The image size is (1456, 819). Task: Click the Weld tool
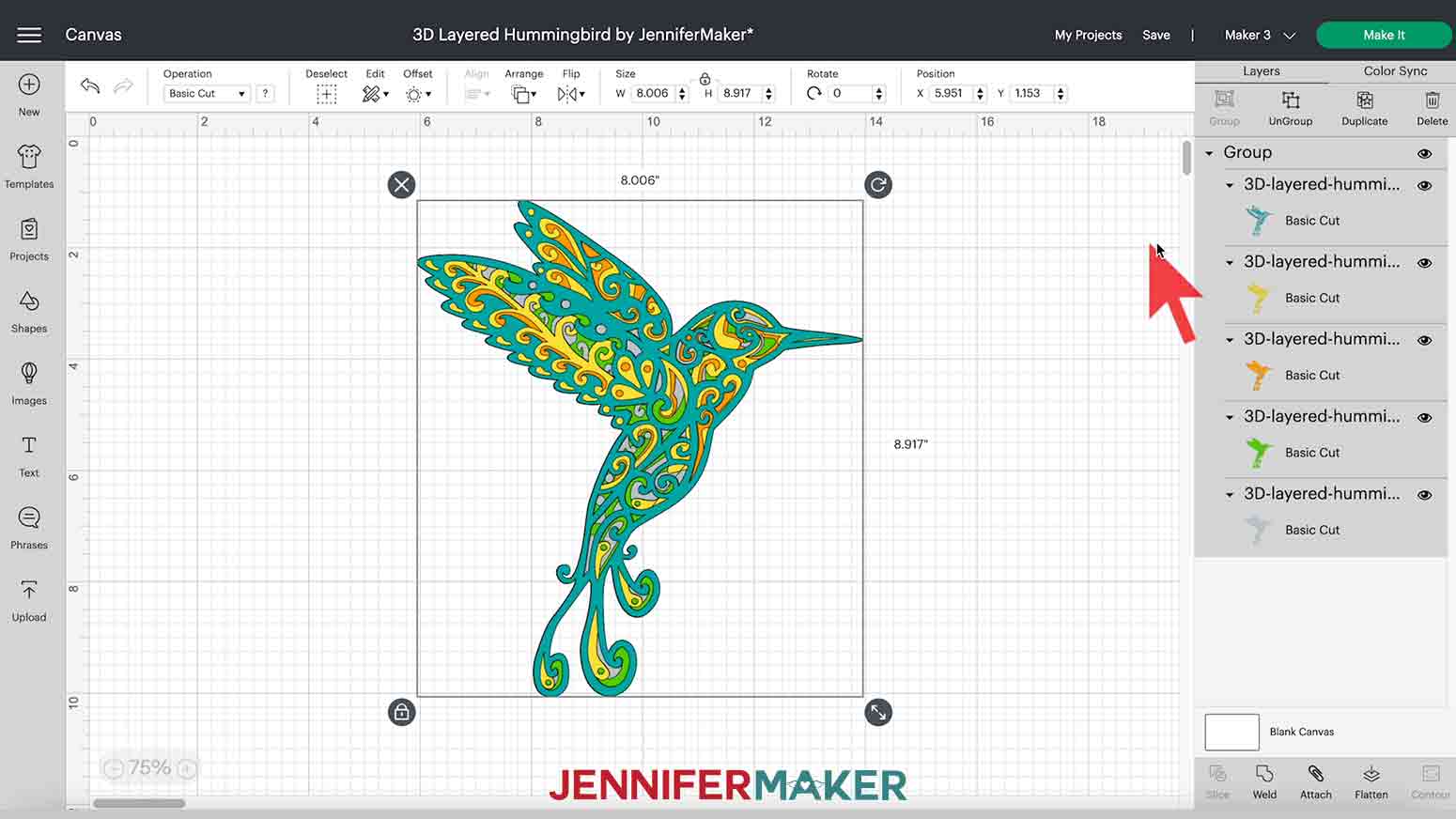[1264, 781]
